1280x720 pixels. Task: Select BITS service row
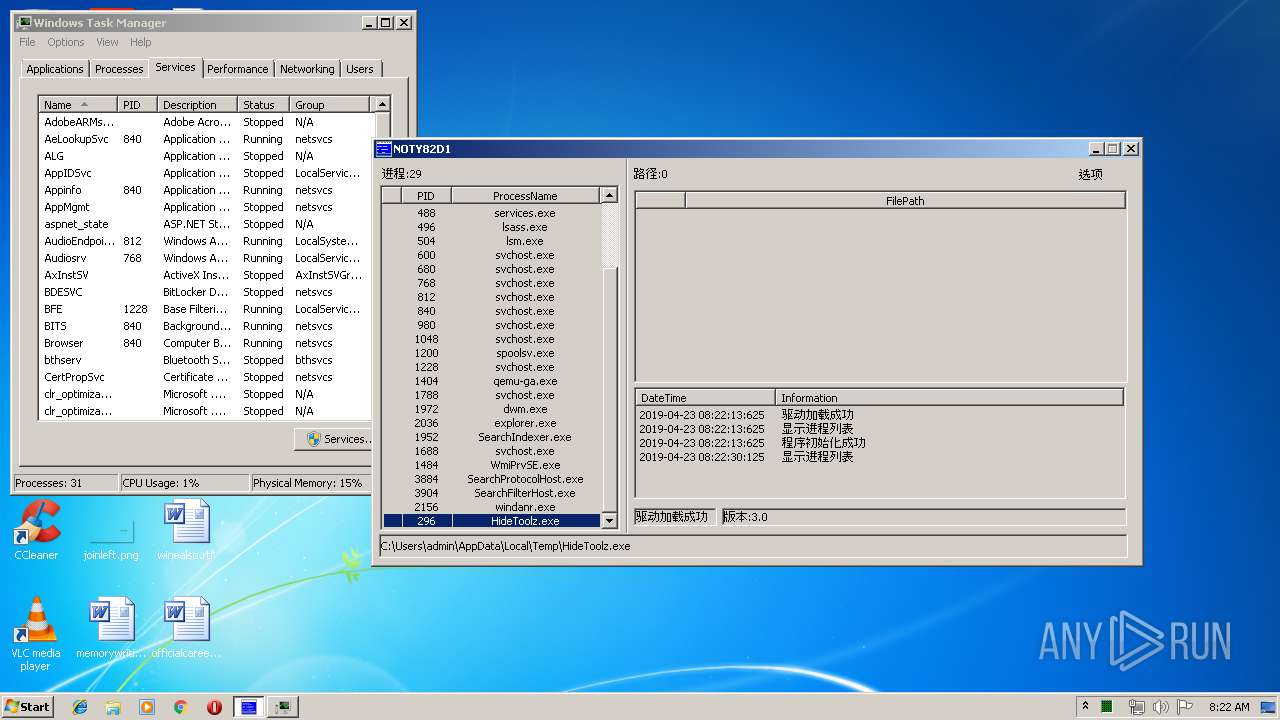tap(205, 326)
